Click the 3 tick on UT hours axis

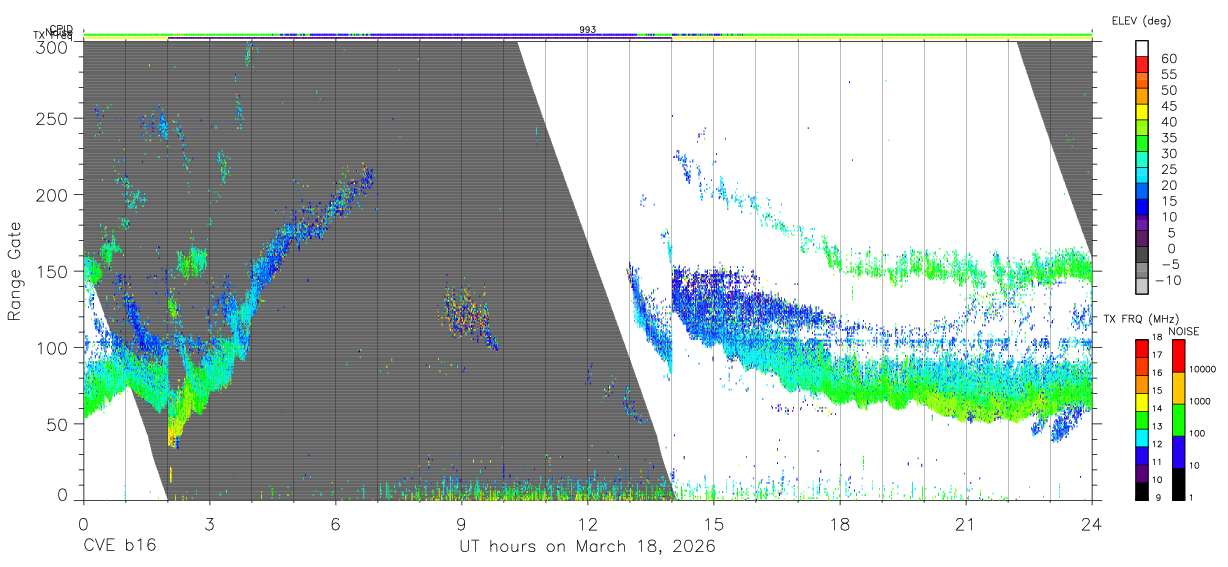coord(209,524)
